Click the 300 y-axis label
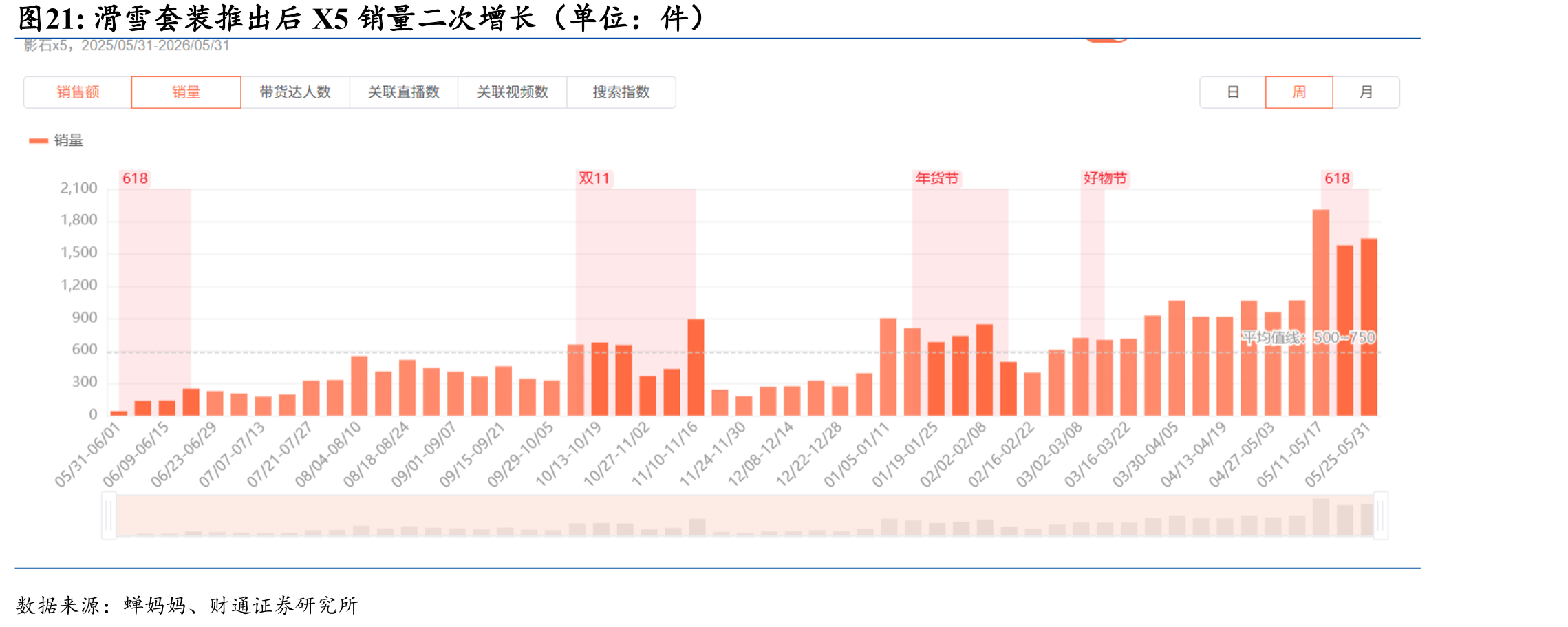Image resolution: width=1568 pixels, height=627 pixels. (85, 382)
